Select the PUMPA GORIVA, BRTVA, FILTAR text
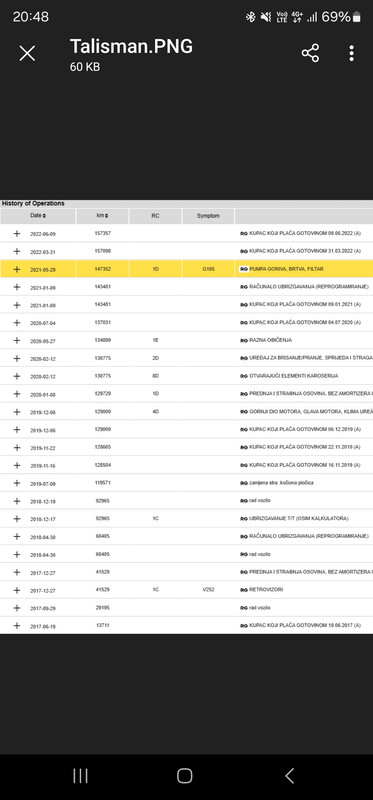The height and width of the screenshot is (800, 373). pos(286,269)
